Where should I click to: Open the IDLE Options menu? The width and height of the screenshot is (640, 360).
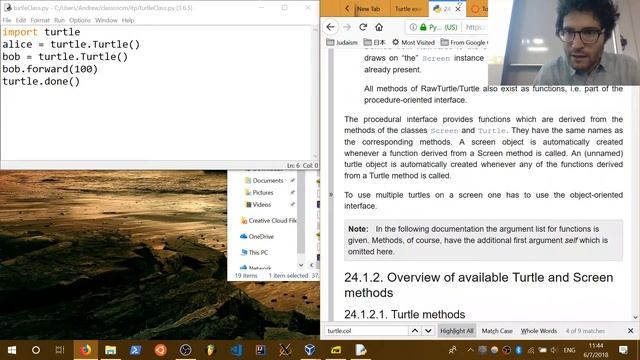pos(80,20)
